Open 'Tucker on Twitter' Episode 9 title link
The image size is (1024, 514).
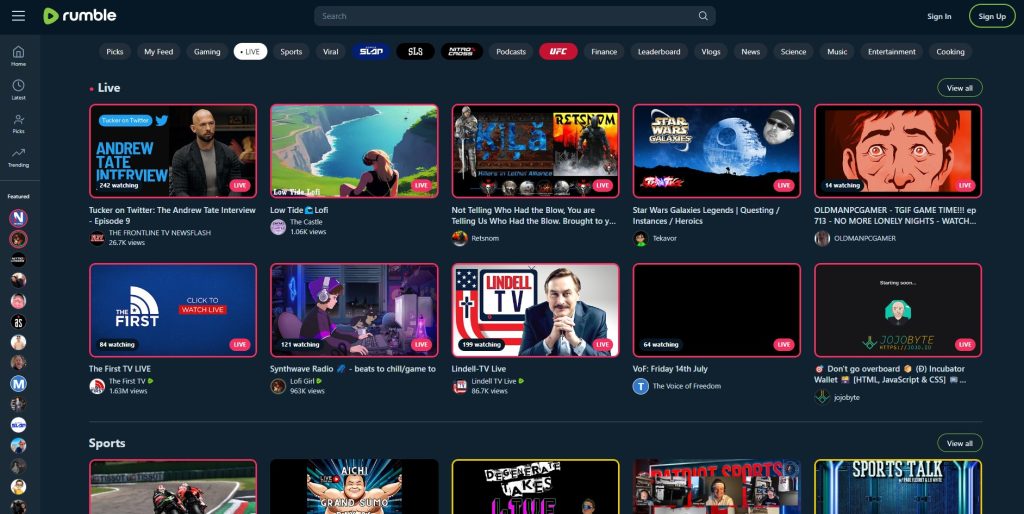[172, 216]
